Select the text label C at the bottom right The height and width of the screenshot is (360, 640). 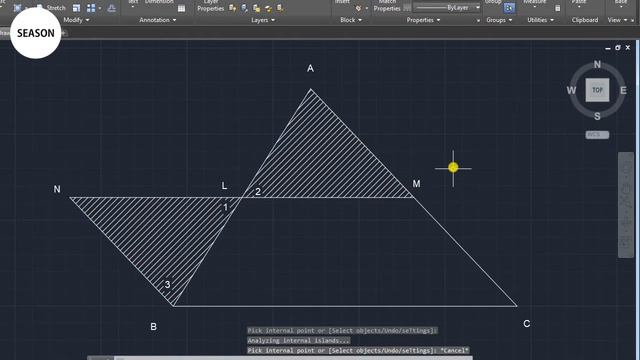coord(527,324)
